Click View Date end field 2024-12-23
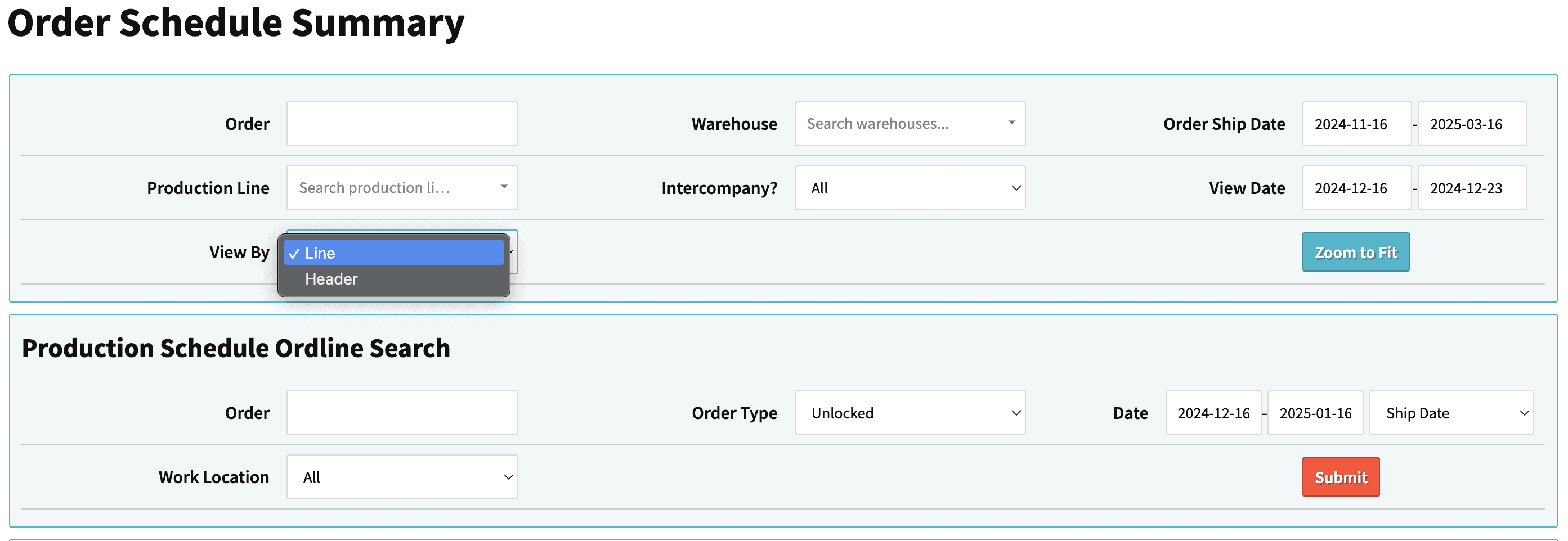Screen dimensions: 1568x541 [1471, 188]
